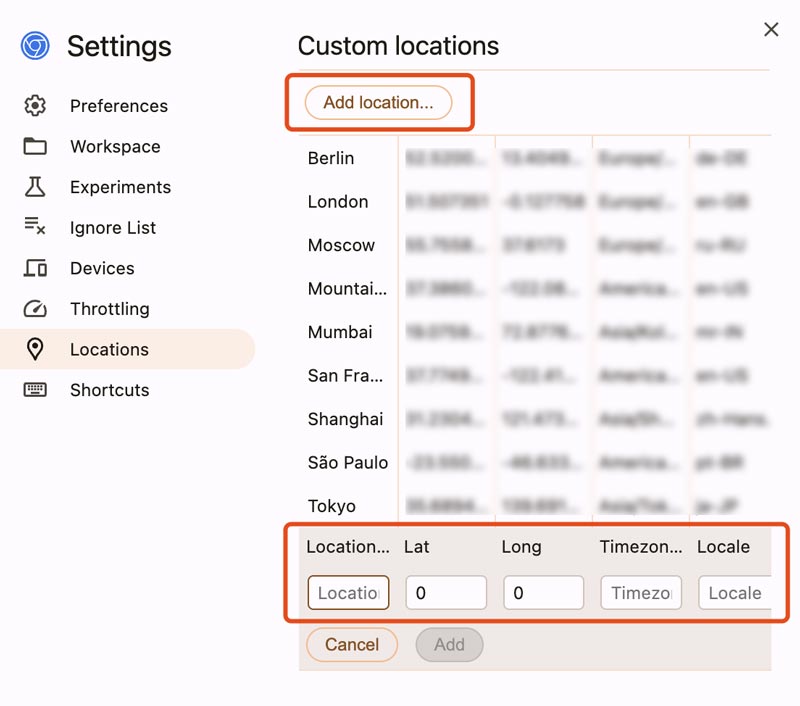Click the Workspace folder icon
The image size is (800, 706).
point(35,146)
